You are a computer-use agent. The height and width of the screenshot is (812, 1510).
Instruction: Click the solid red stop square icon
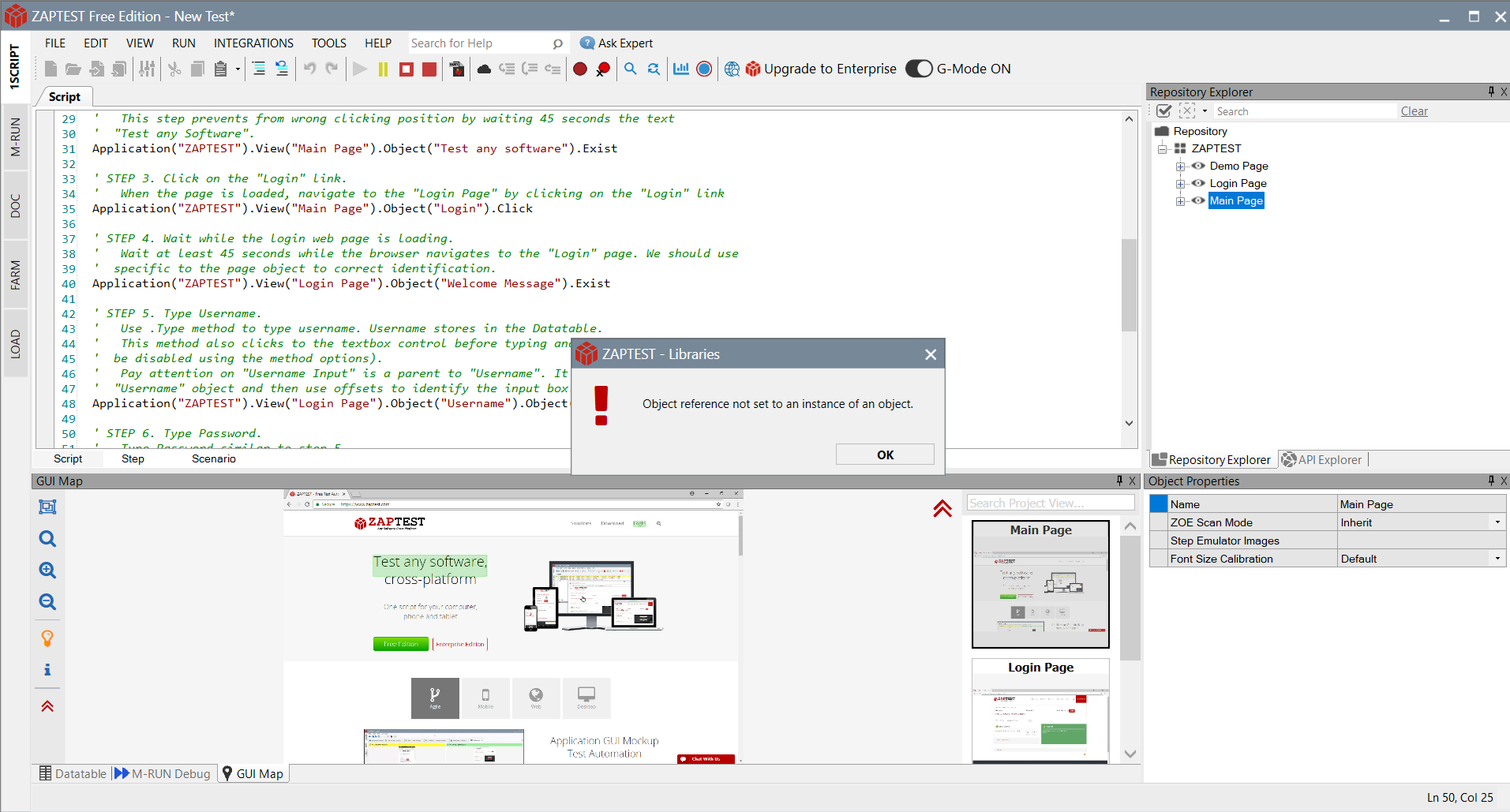point(429,69)
